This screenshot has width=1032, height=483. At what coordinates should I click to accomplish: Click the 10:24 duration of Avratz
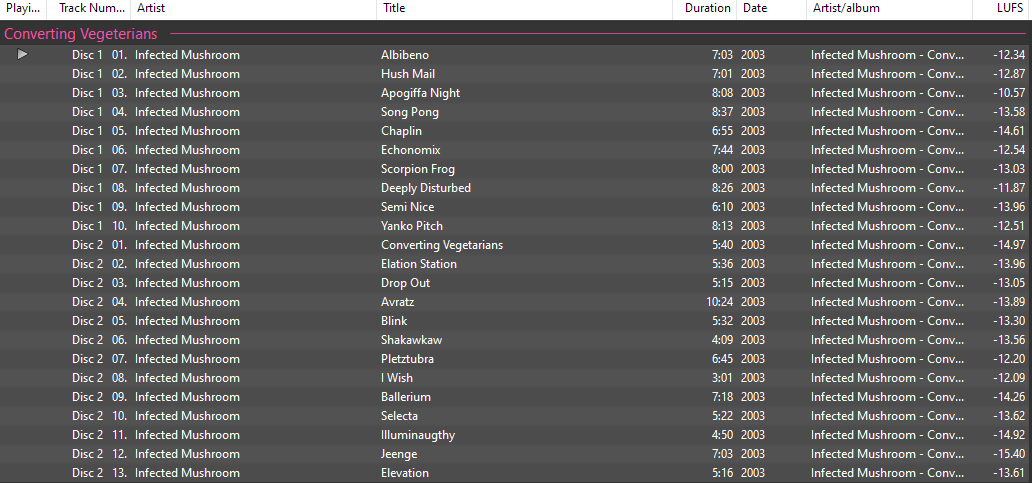(718, 302)
